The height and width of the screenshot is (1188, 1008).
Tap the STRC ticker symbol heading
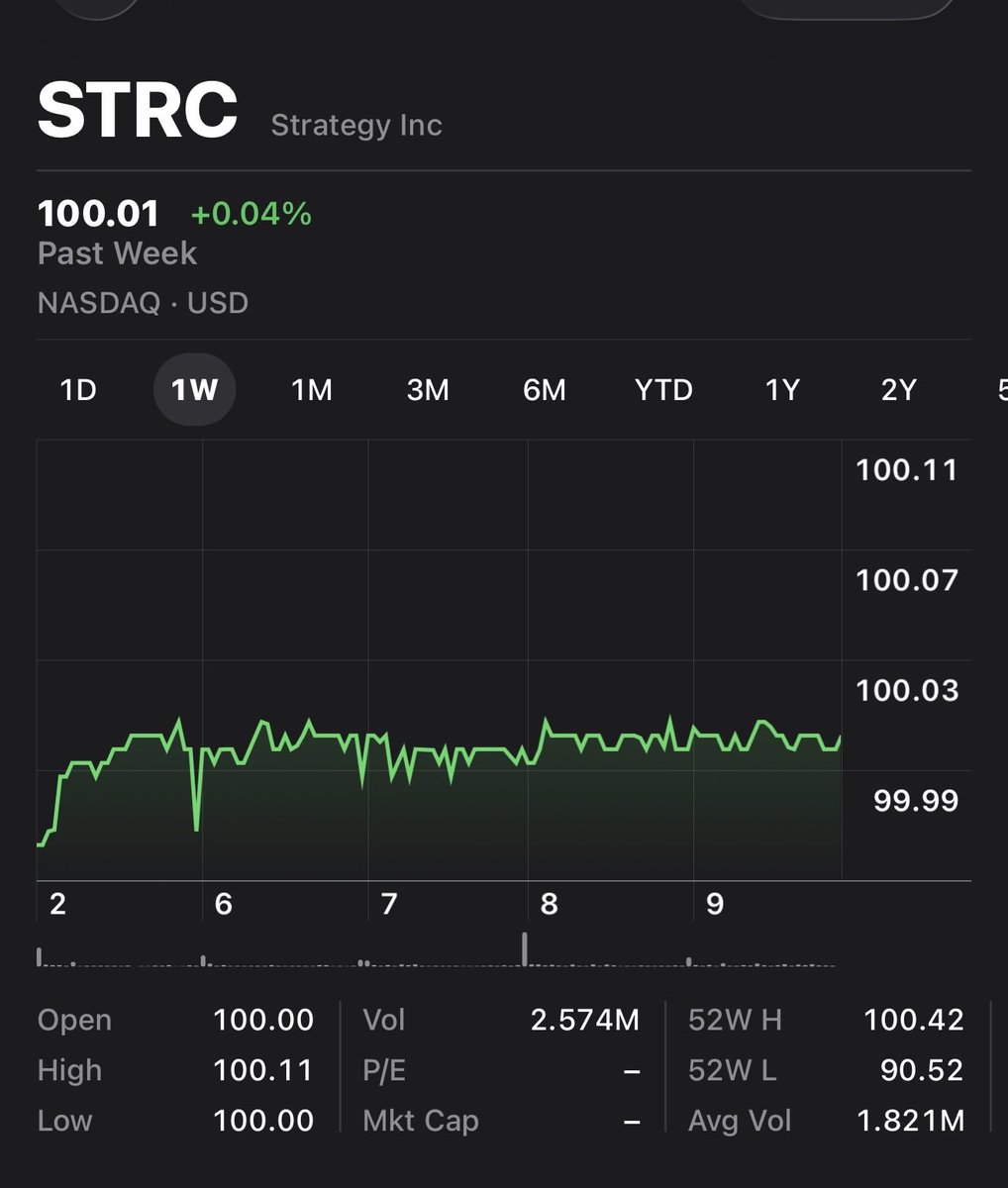pos(138,110)
